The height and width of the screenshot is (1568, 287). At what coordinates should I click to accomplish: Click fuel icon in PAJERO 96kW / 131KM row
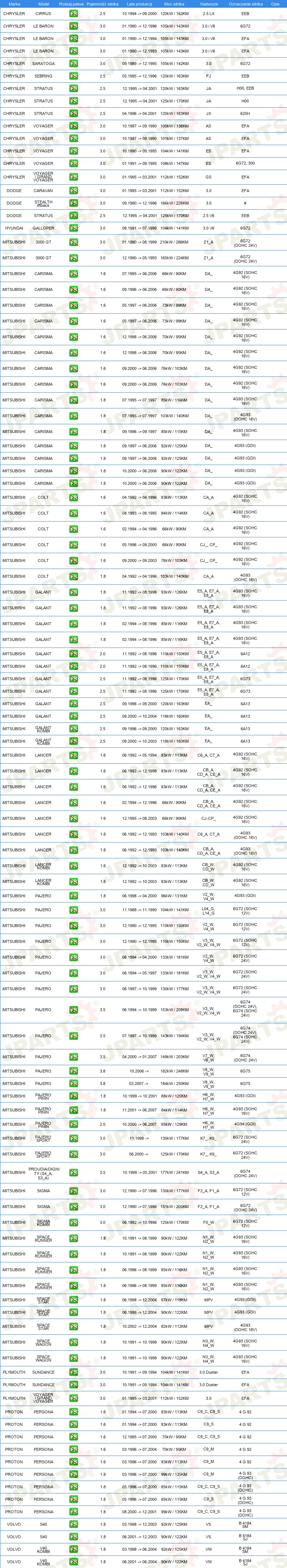point(73,896)
